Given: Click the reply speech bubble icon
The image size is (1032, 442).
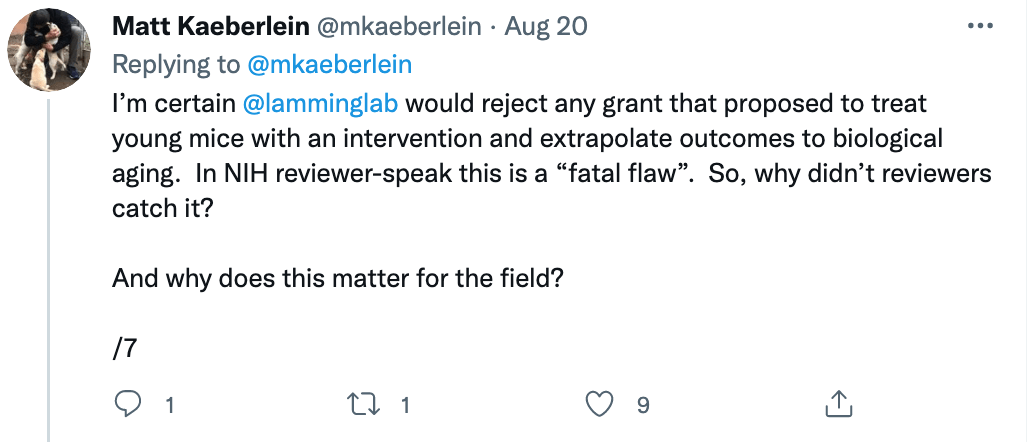Looking at the screenshot, I should click(x=128, y=404).
